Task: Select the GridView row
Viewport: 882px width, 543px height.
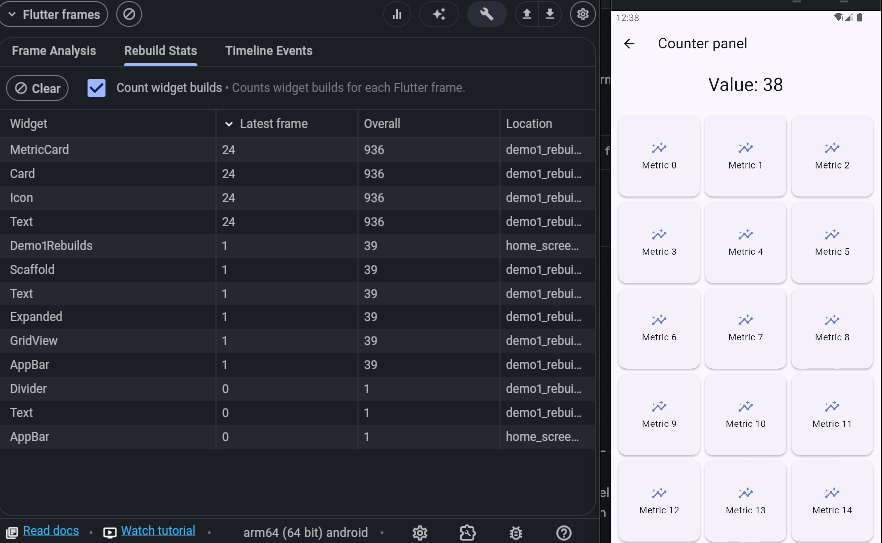Action: [298, 341]
